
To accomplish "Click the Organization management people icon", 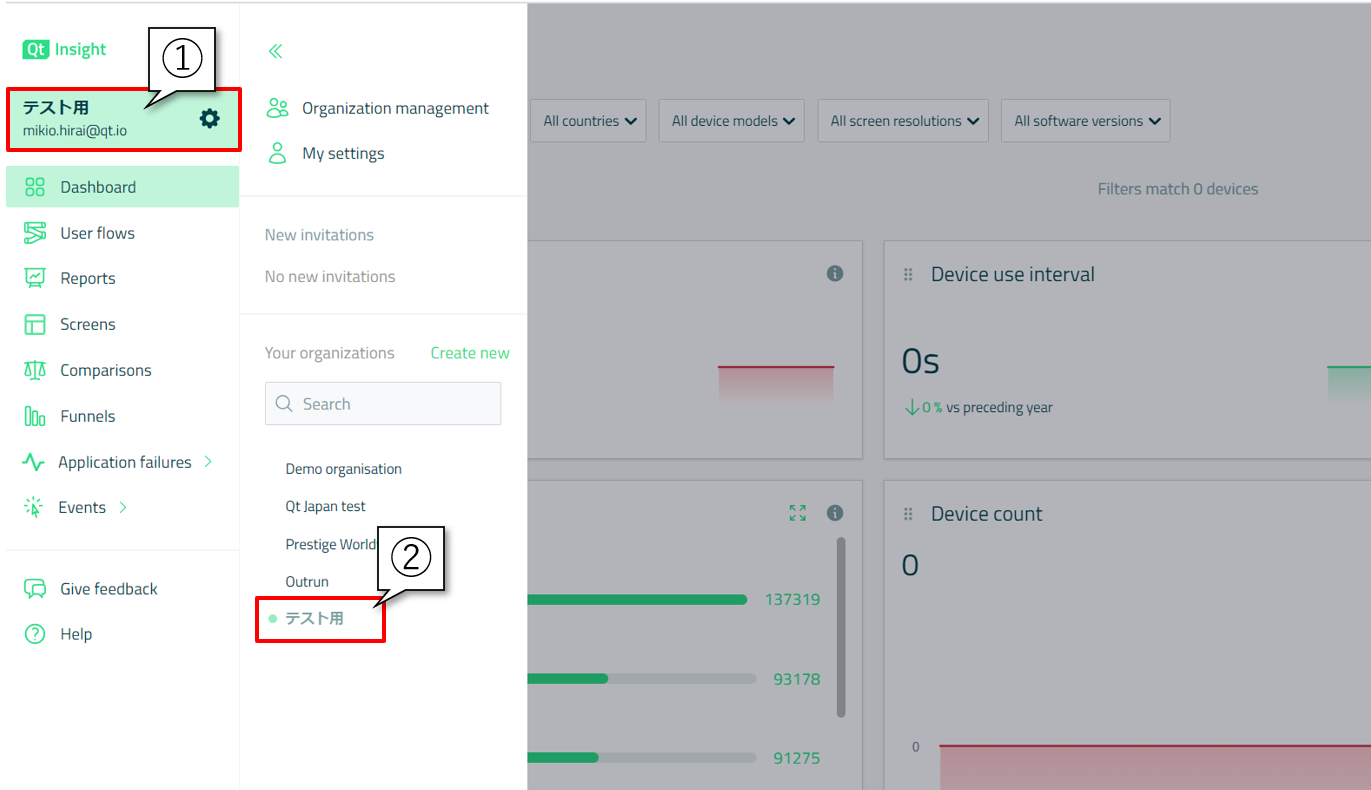I will (277, 108).
